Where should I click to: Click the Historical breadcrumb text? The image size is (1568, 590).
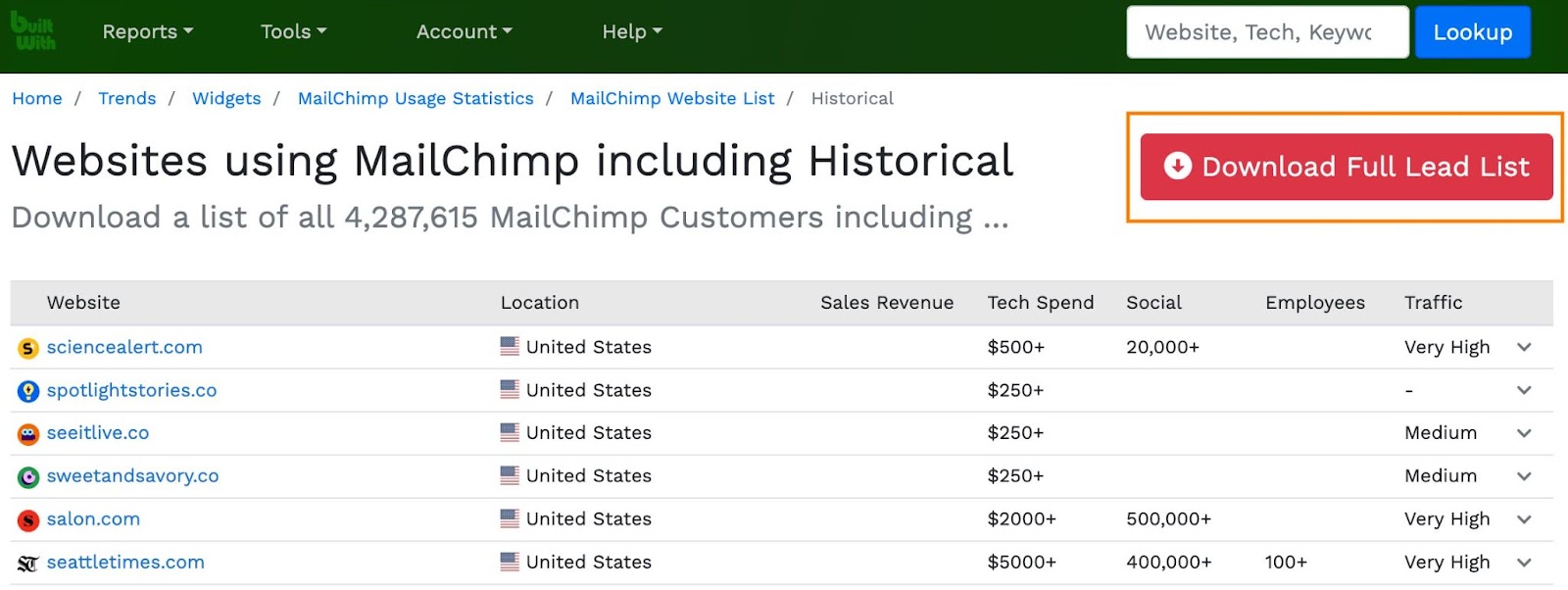(853, 98)
